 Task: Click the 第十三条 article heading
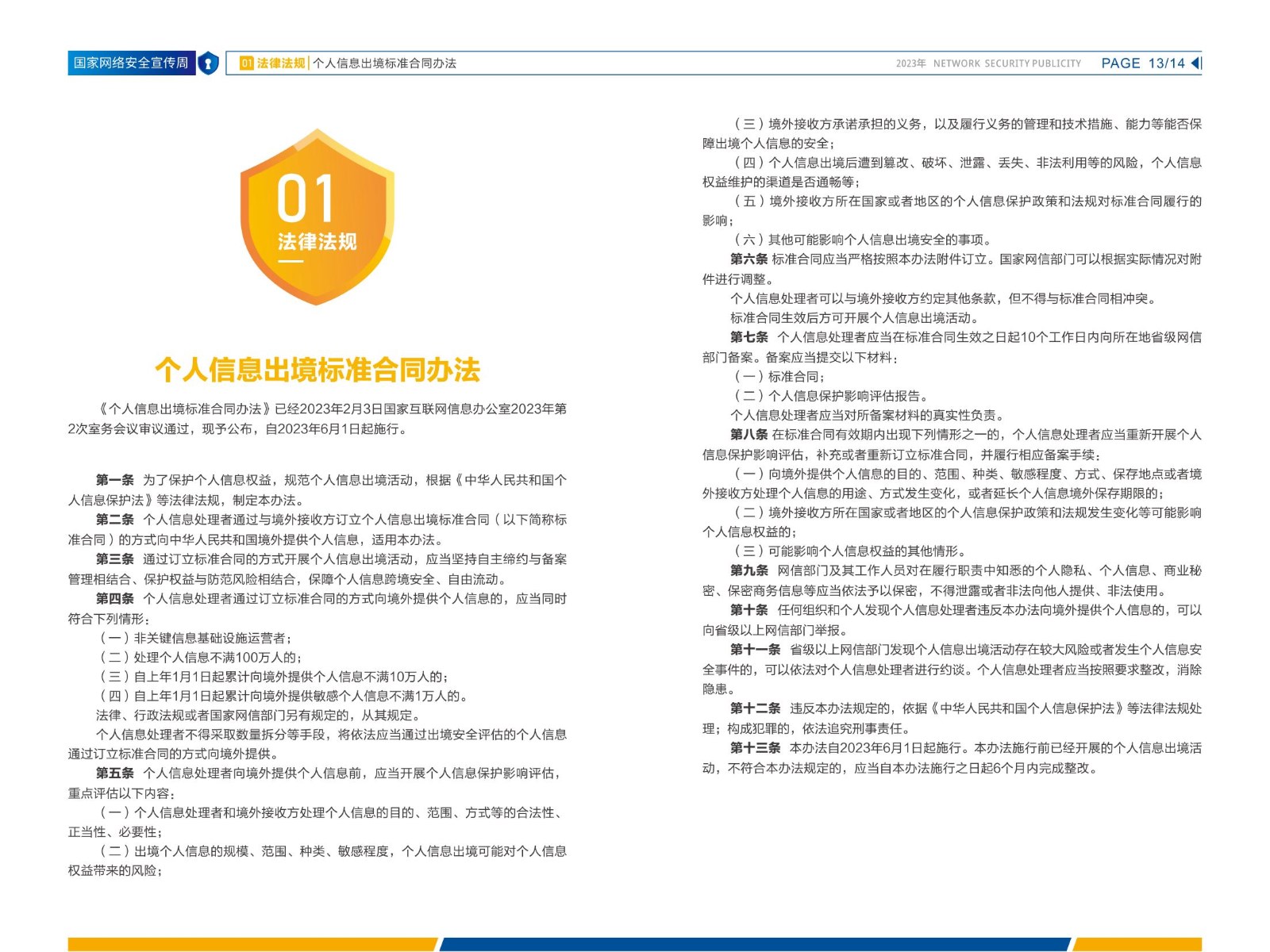(x=755, y=748)
